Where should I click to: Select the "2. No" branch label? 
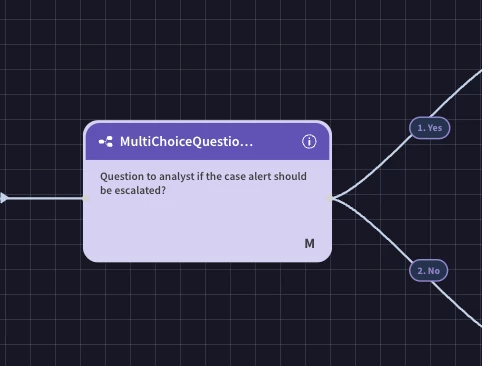428,271
